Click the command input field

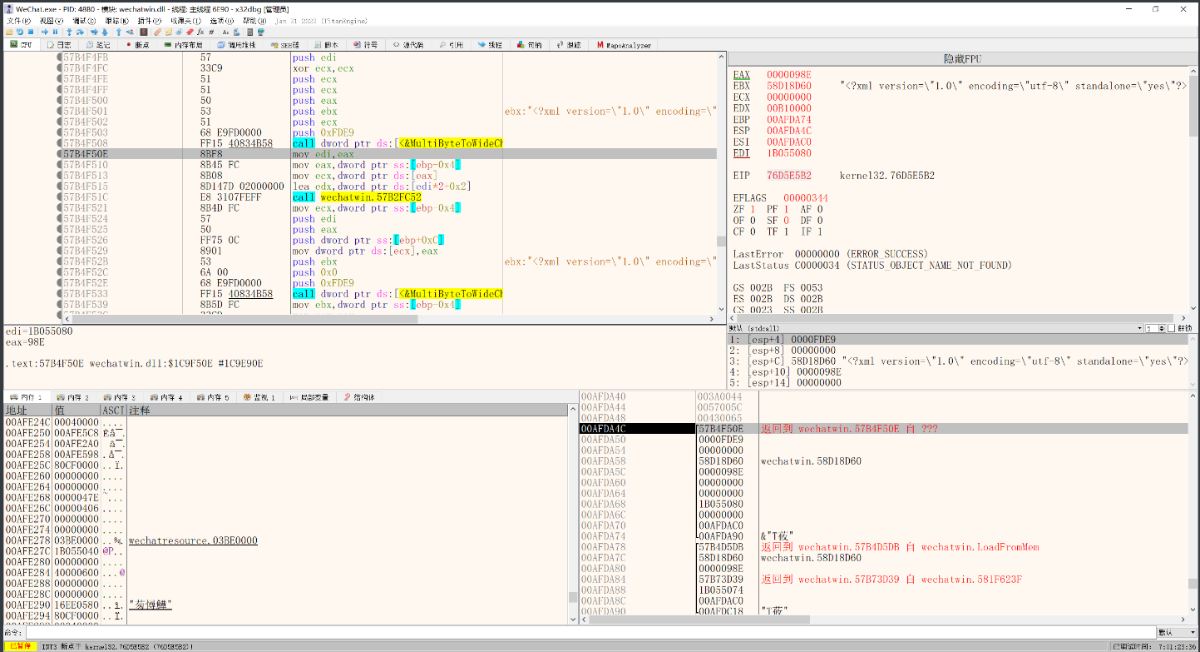(591, 632)
